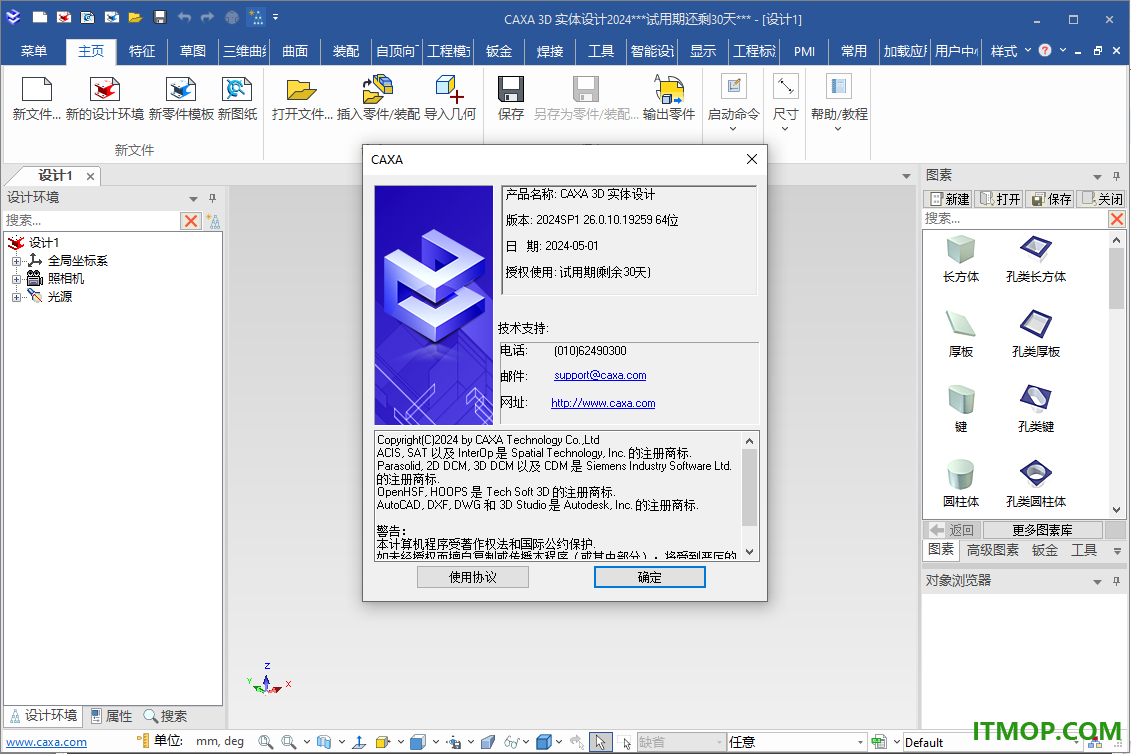Switch to the 草图 ribbon tab
The image size is (1131, 754).
[x=193, y=51]
